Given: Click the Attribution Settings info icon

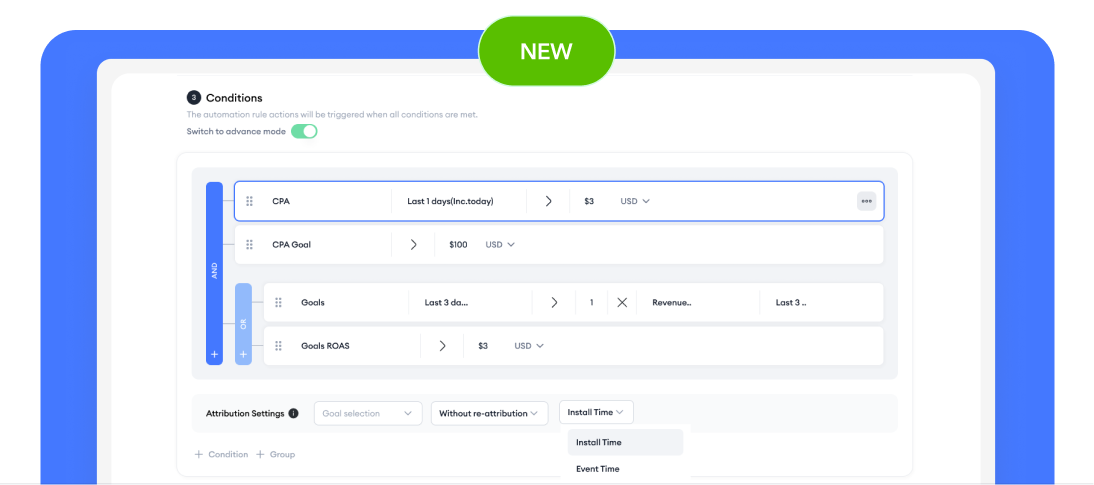Looking at the screenshot, I should [293, 413].
